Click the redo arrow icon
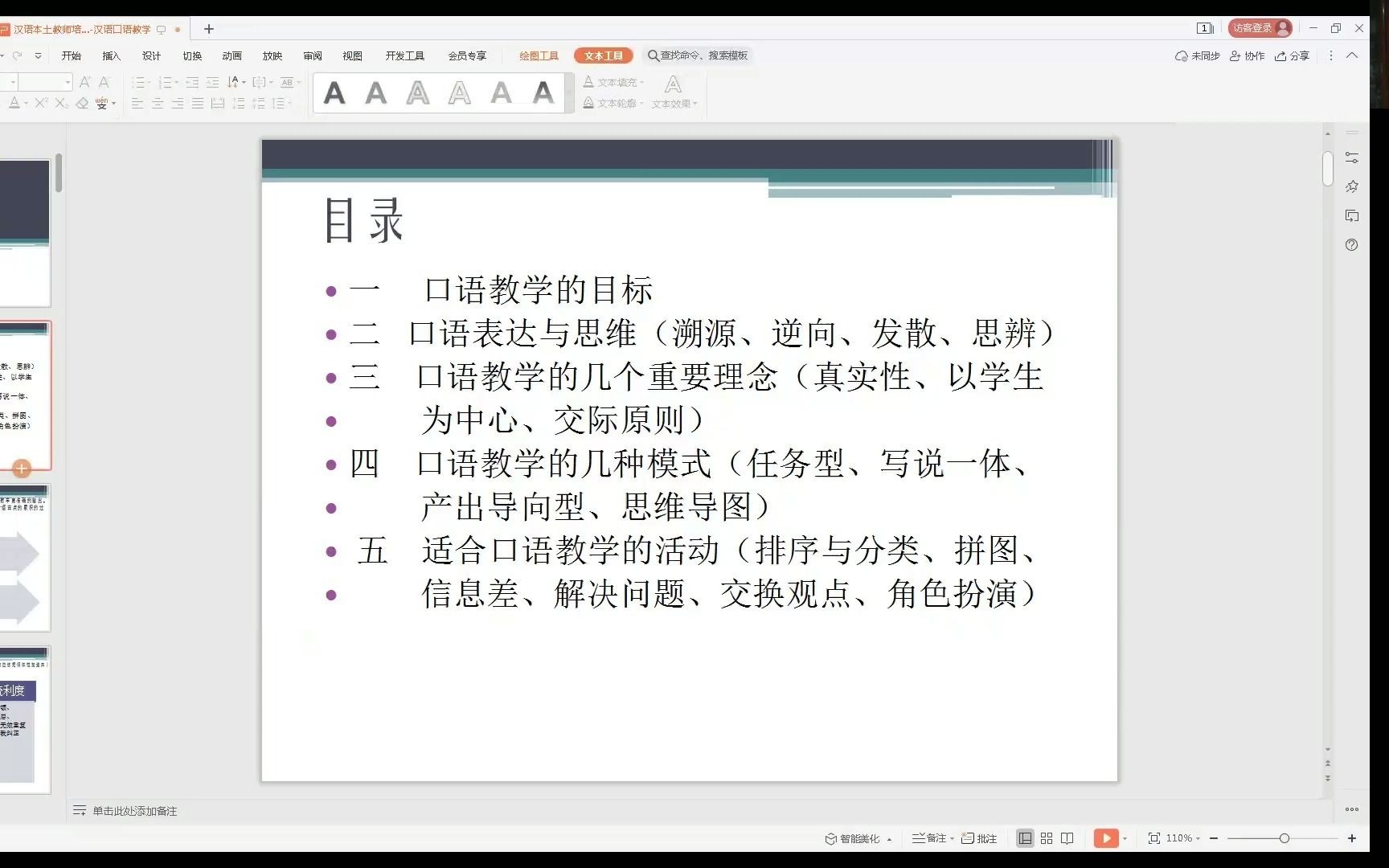This screenshot has width=1389, height=868. [x=17, y=55]
